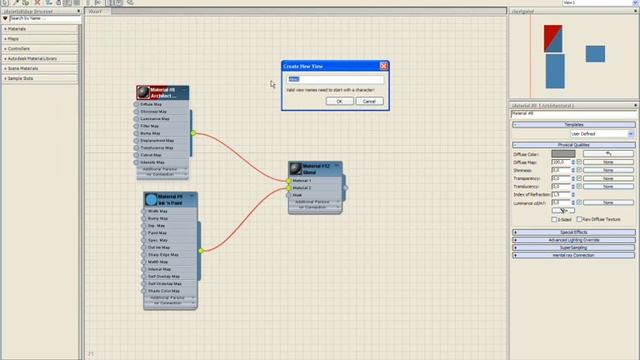
Task: Click the Diffuse Map socket on Material #8
Action: 136,104
